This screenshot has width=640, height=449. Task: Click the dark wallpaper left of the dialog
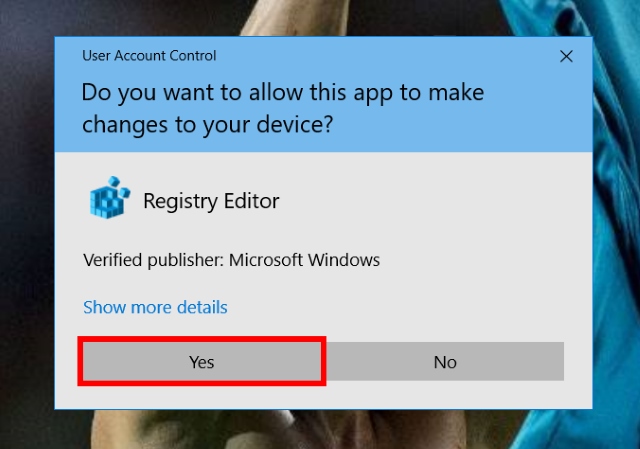27,224
